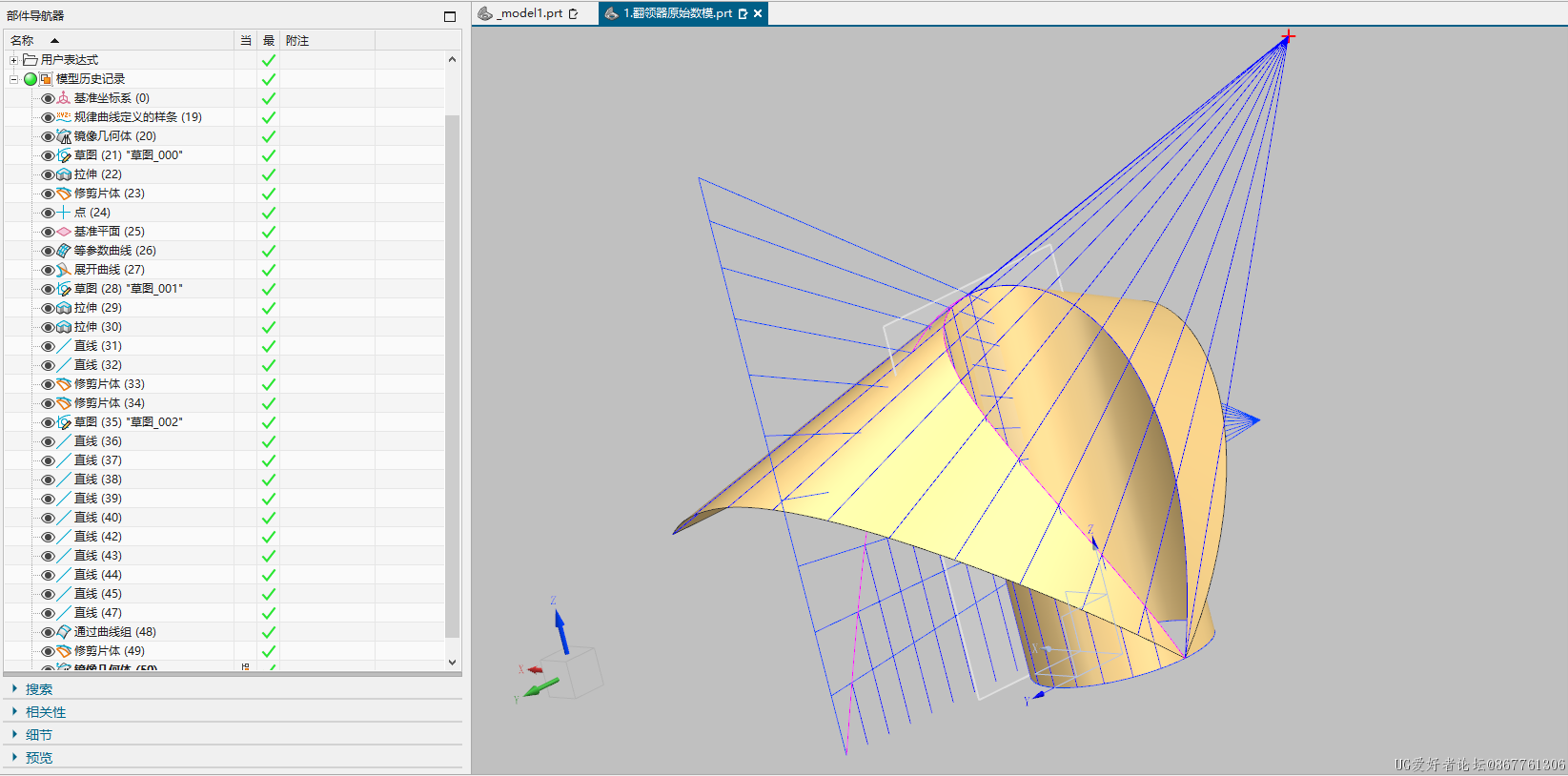Click the mirror geometry icon (20)
The image size is (1568, 776).
[x=64, y=136]
